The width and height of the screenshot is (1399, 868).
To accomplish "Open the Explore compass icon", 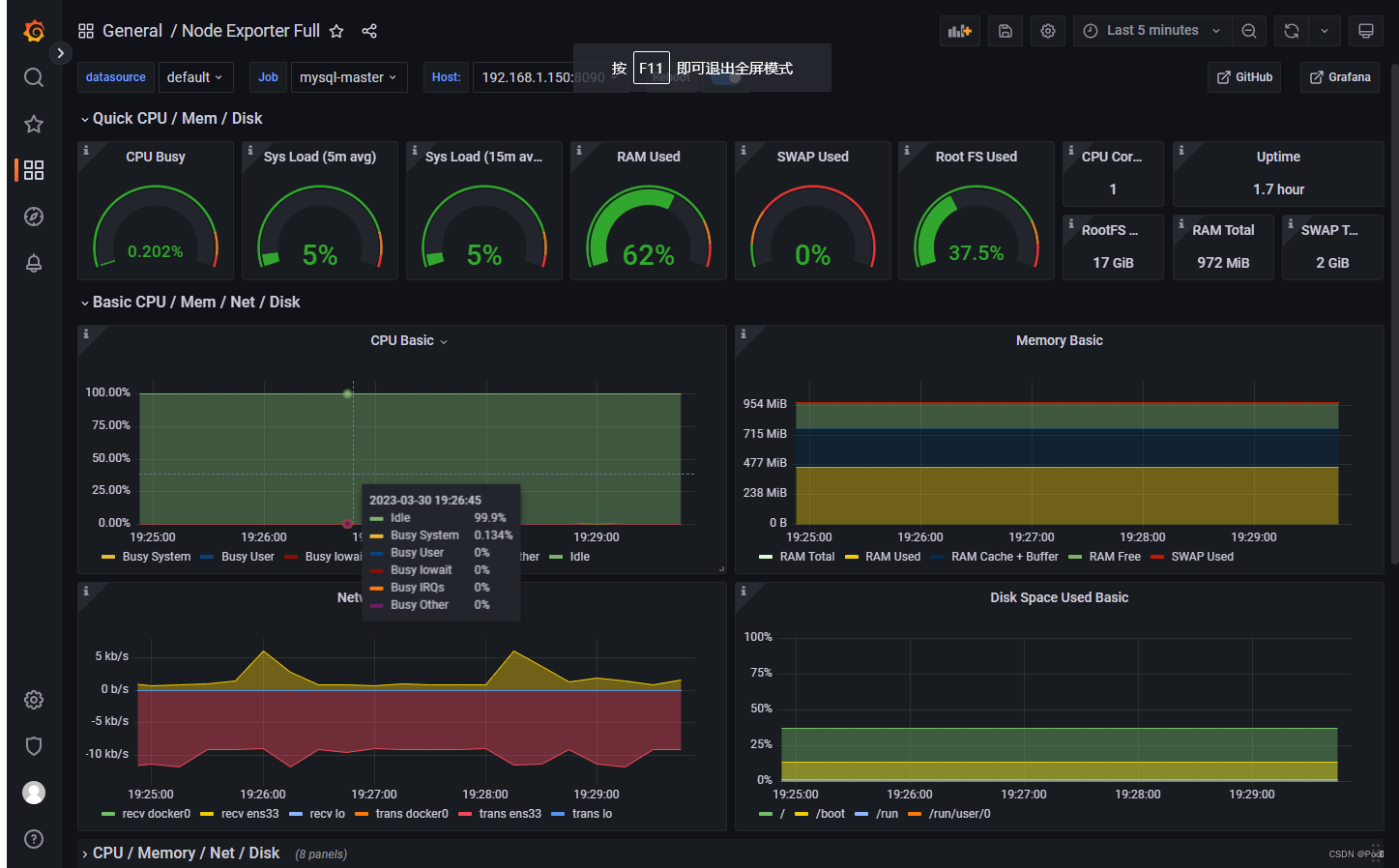I will coord(34,217).
